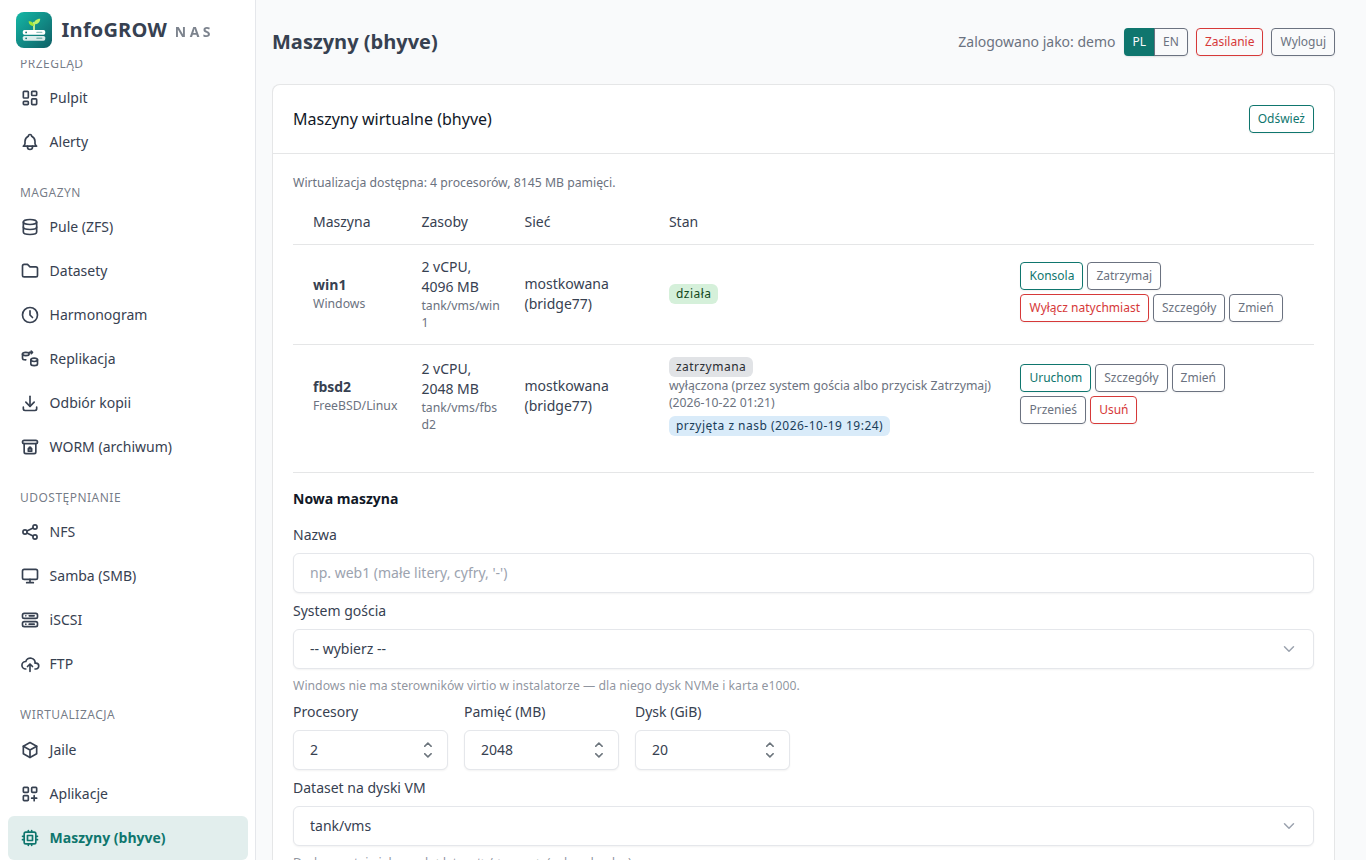The height and width of the screenshot is (860, 1366).
Task: Click Wyloguj button
Action: pos(1303,42)
